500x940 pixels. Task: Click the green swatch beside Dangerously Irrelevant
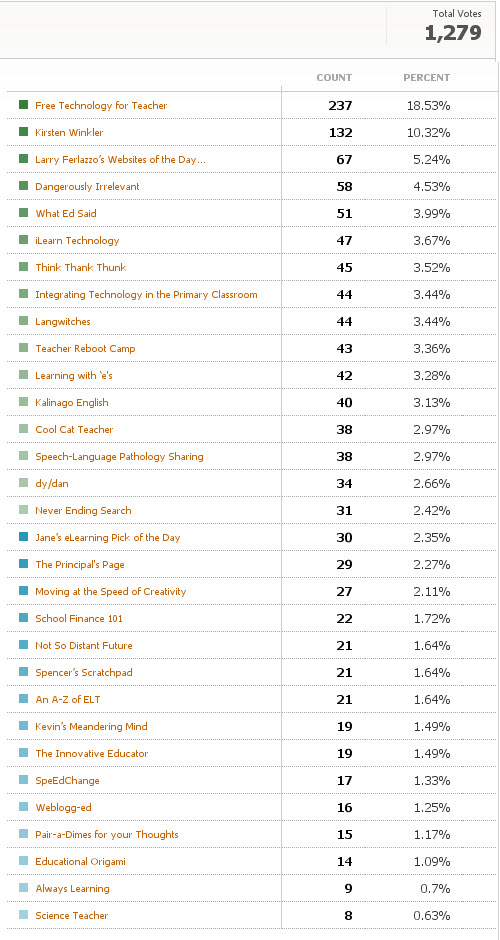point(23,186)
